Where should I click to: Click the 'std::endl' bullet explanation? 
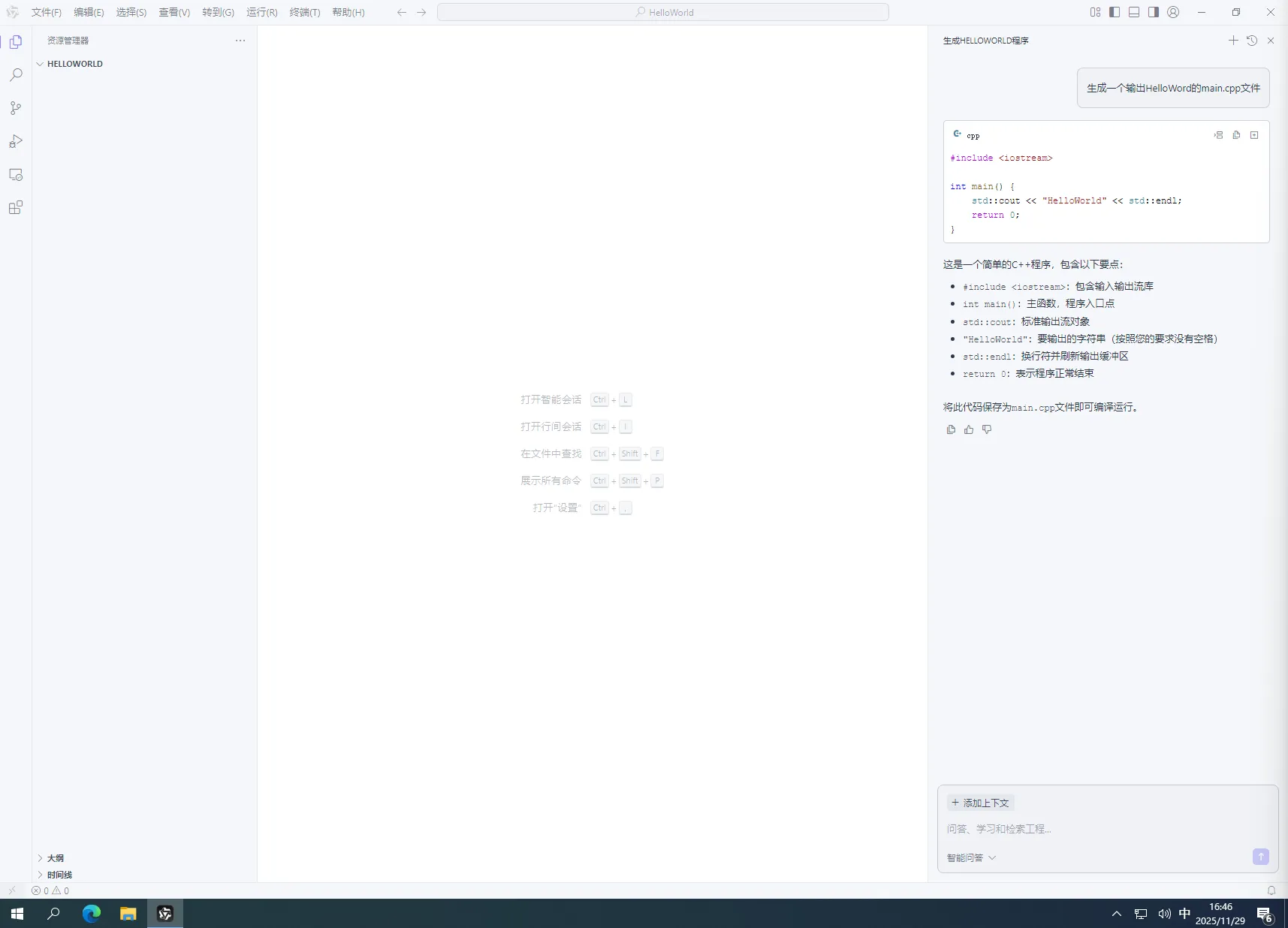(x=1045, y=357)
